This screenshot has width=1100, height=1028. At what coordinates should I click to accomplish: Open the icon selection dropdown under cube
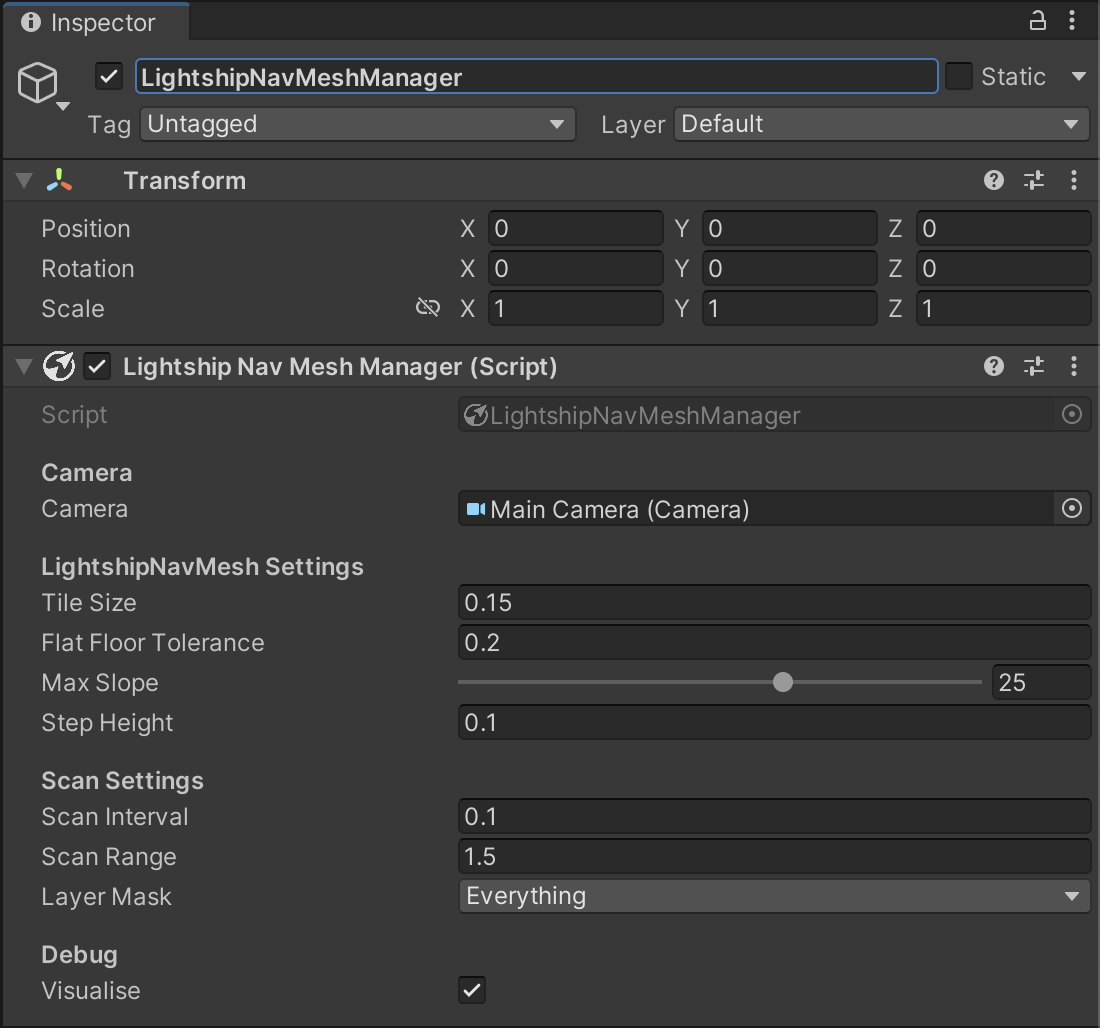click(62, 107)
